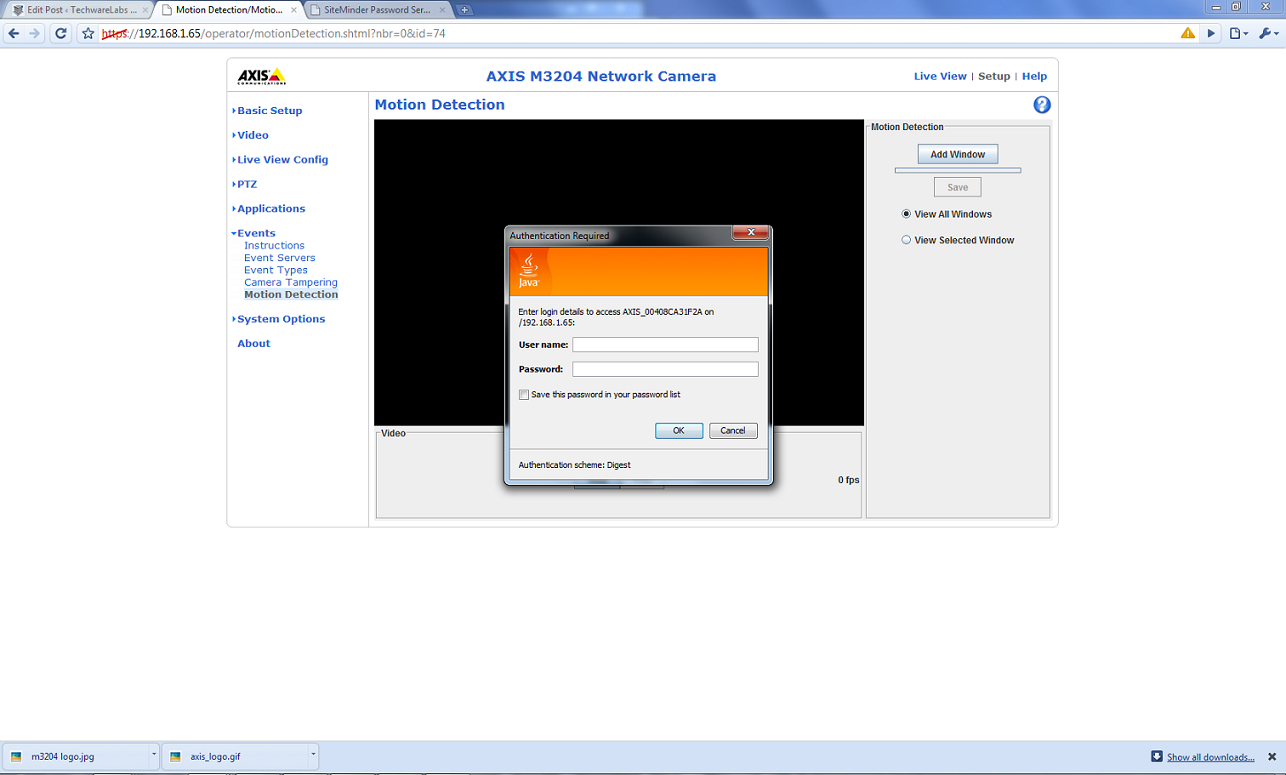Open Setup page link
This screenshot has height=775, width=1286.
tap(994, 76)
